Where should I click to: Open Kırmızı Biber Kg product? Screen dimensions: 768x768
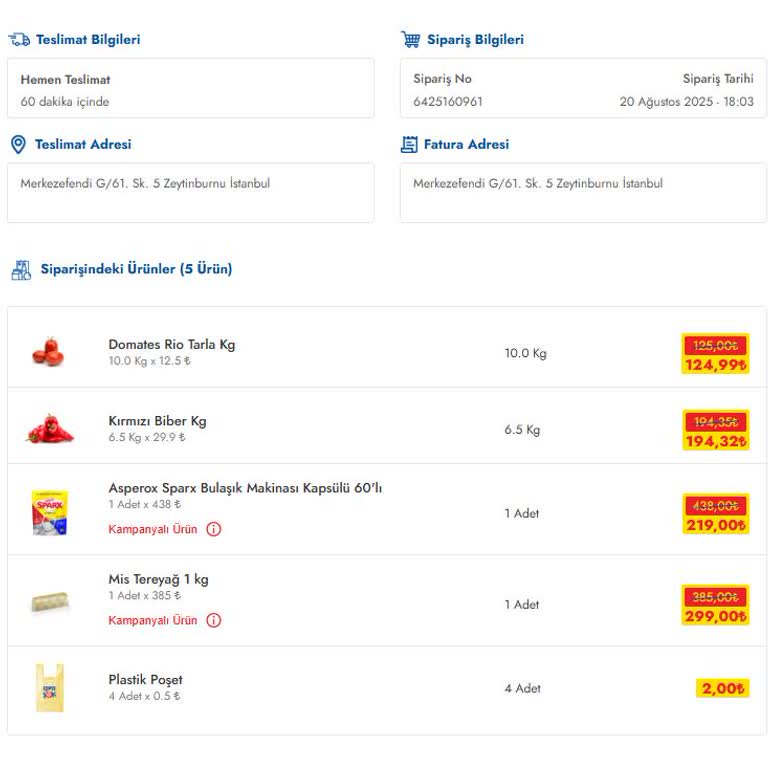click(157, 421)
